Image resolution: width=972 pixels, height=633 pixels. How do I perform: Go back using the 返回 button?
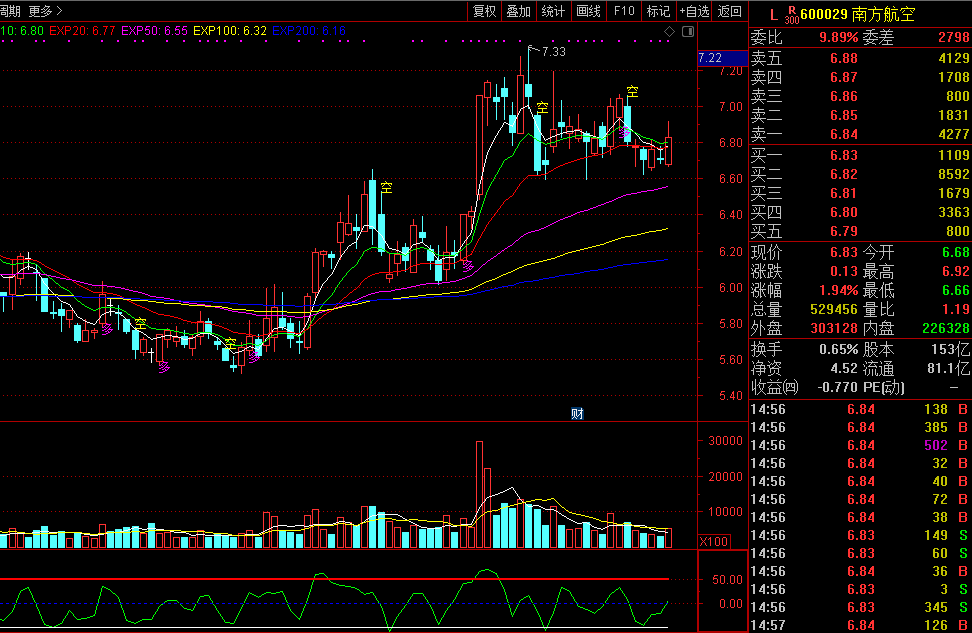coord(730,11)
